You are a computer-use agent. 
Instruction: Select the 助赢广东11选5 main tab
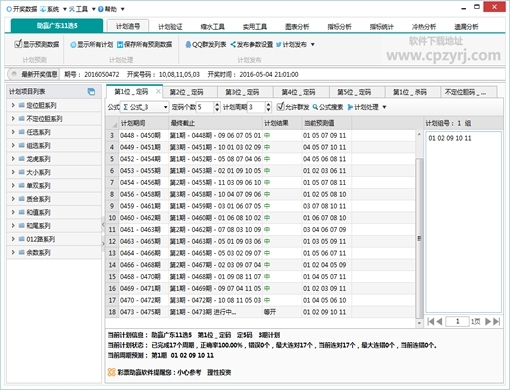pyautogui.click(x=57, y=26)
